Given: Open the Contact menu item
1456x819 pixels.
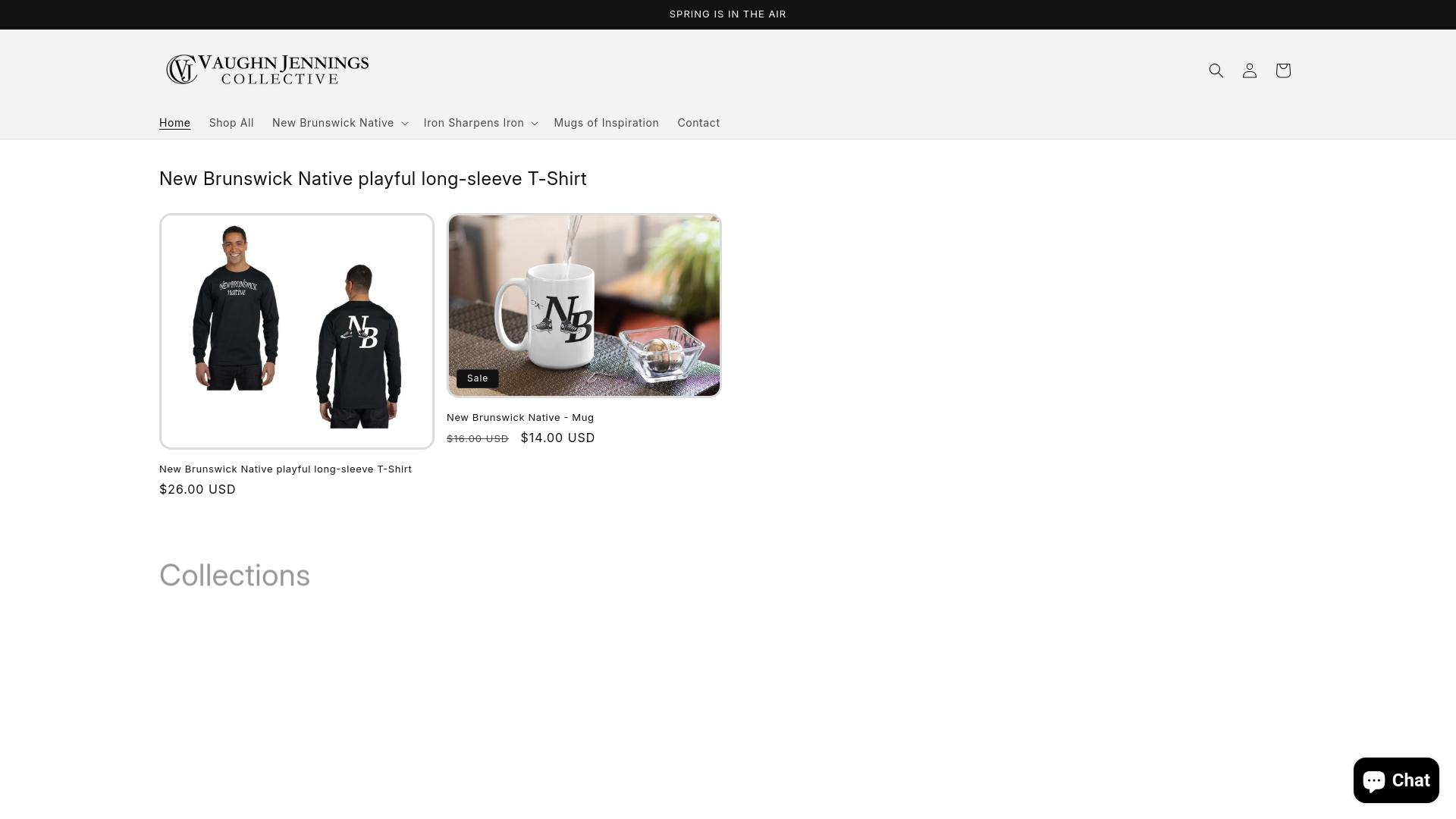Looking at the screenshot, I should (x=698, y=123).
